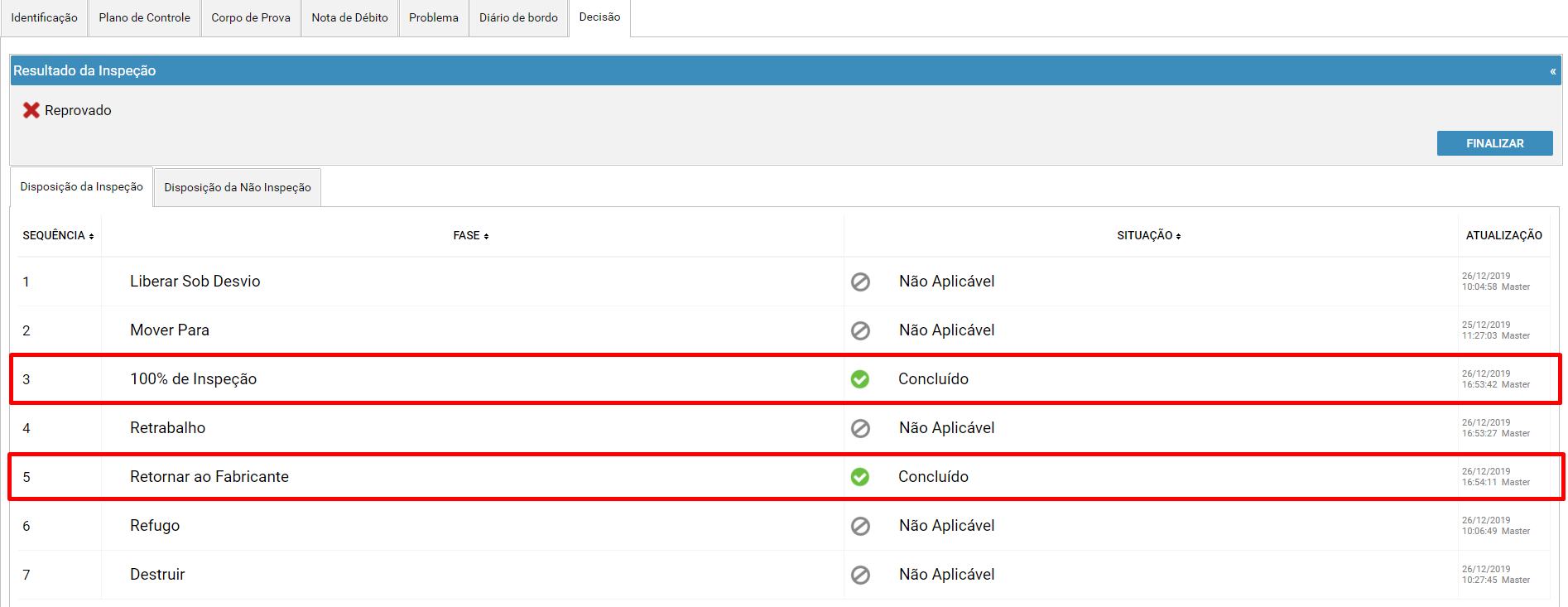Image resolution: width=1568 pixels, height=607 pixels.
Task: Click the FINALIZAR button
Action: click(x=1494, y=143)
